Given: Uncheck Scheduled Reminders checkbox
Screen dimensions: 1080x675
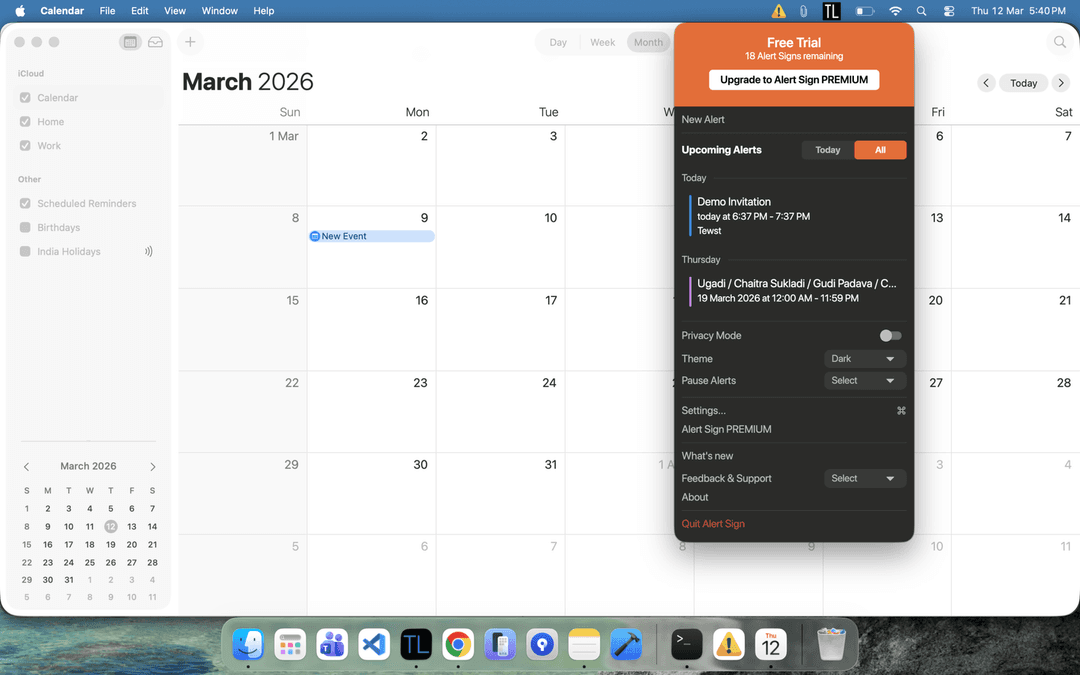Looking at the screenshot, I should [x=25, y=203].
